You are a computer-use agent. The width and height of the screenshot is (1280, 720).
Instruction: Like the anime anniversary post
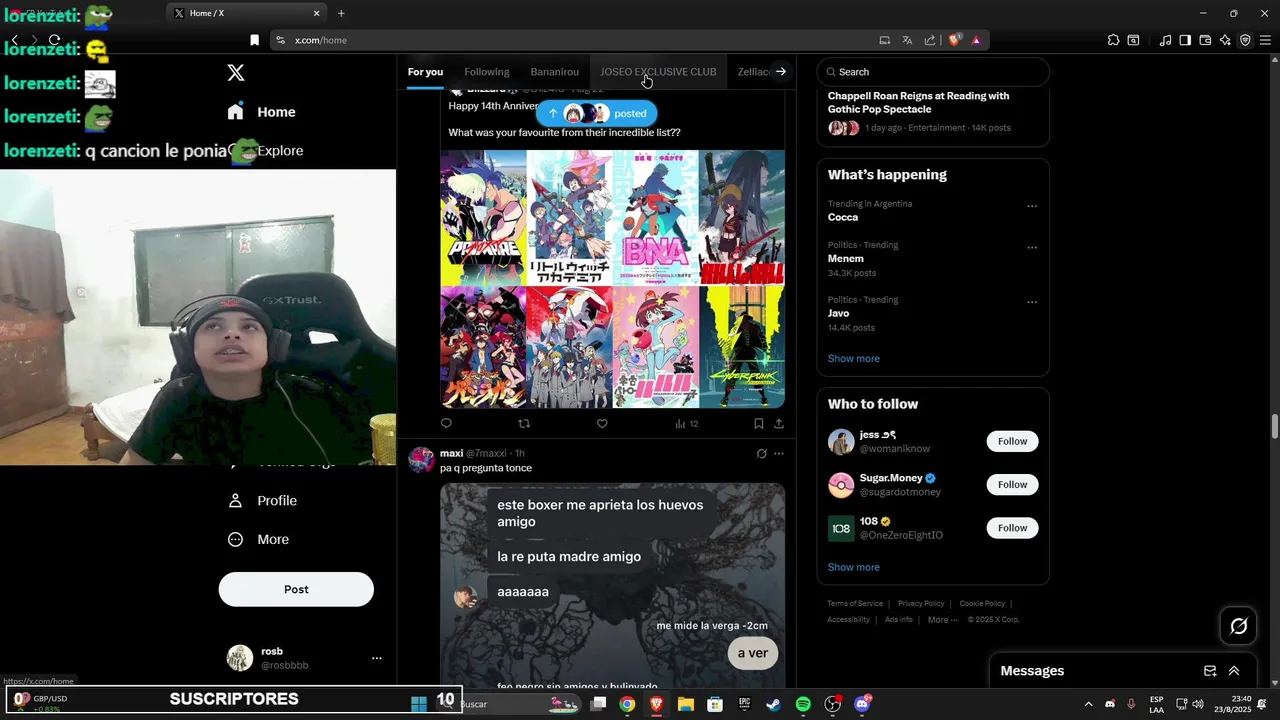[602, 424]
